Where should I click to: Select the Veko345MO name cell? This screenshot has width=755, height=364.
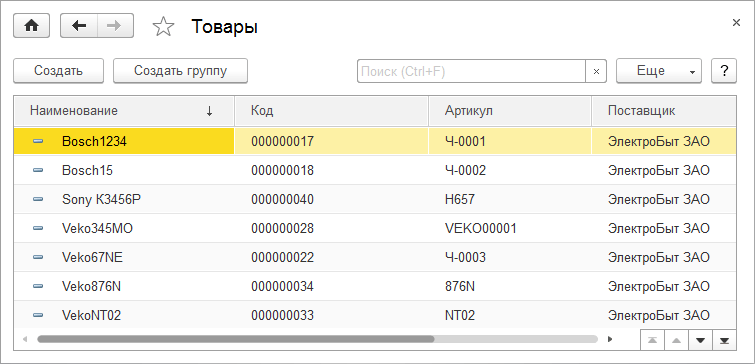pos(124,228)
